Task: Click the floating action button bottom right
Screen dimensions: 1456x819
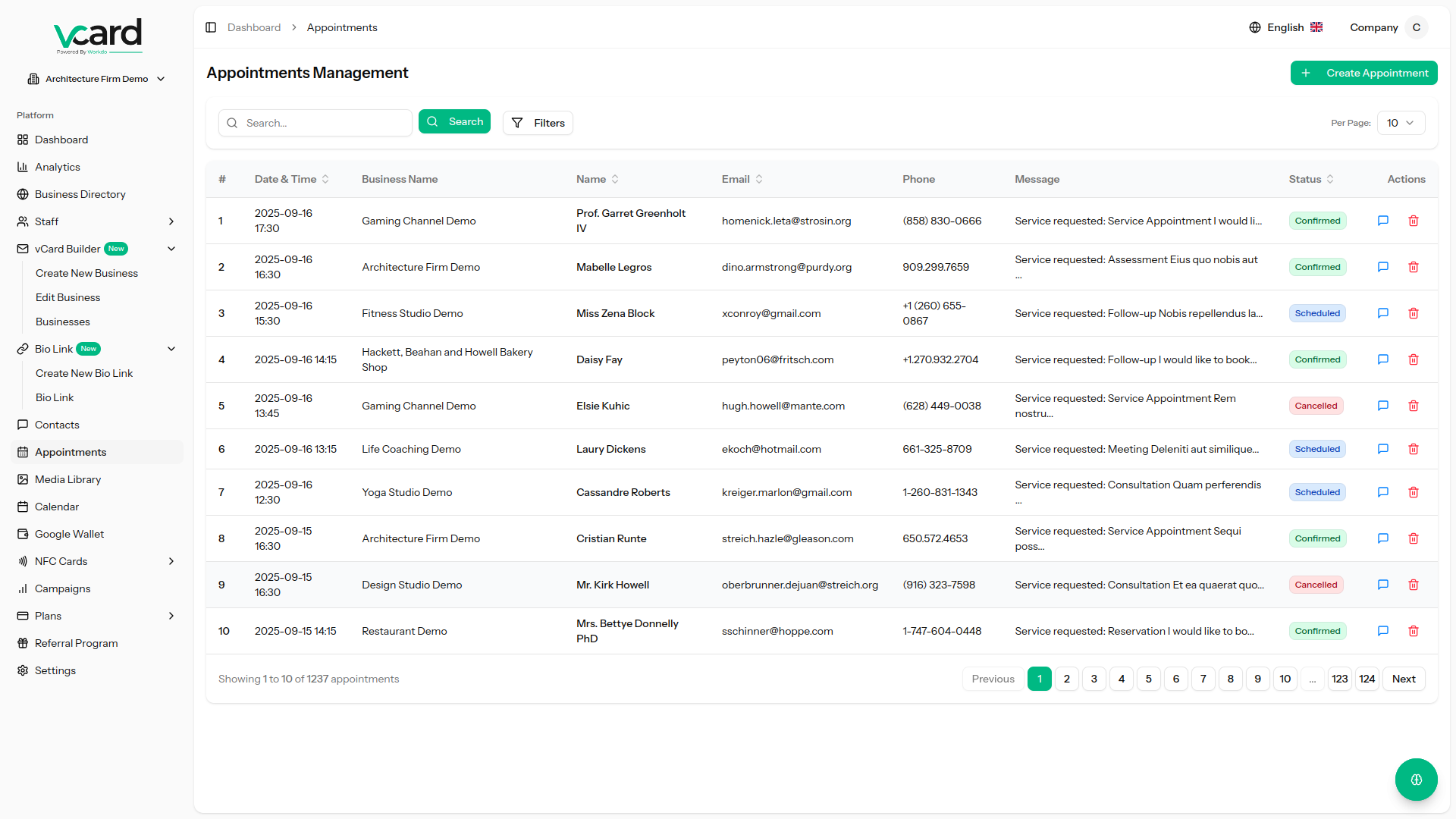Action: [x=1416, y=780]
